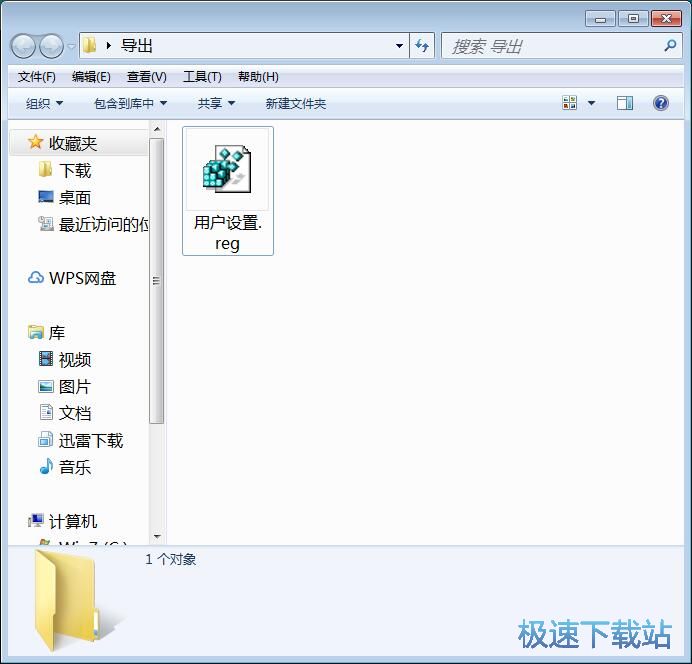Click the 文档 document icon
Image resolution: width=692 pixels, height=664 pixels.
point(46,412)
